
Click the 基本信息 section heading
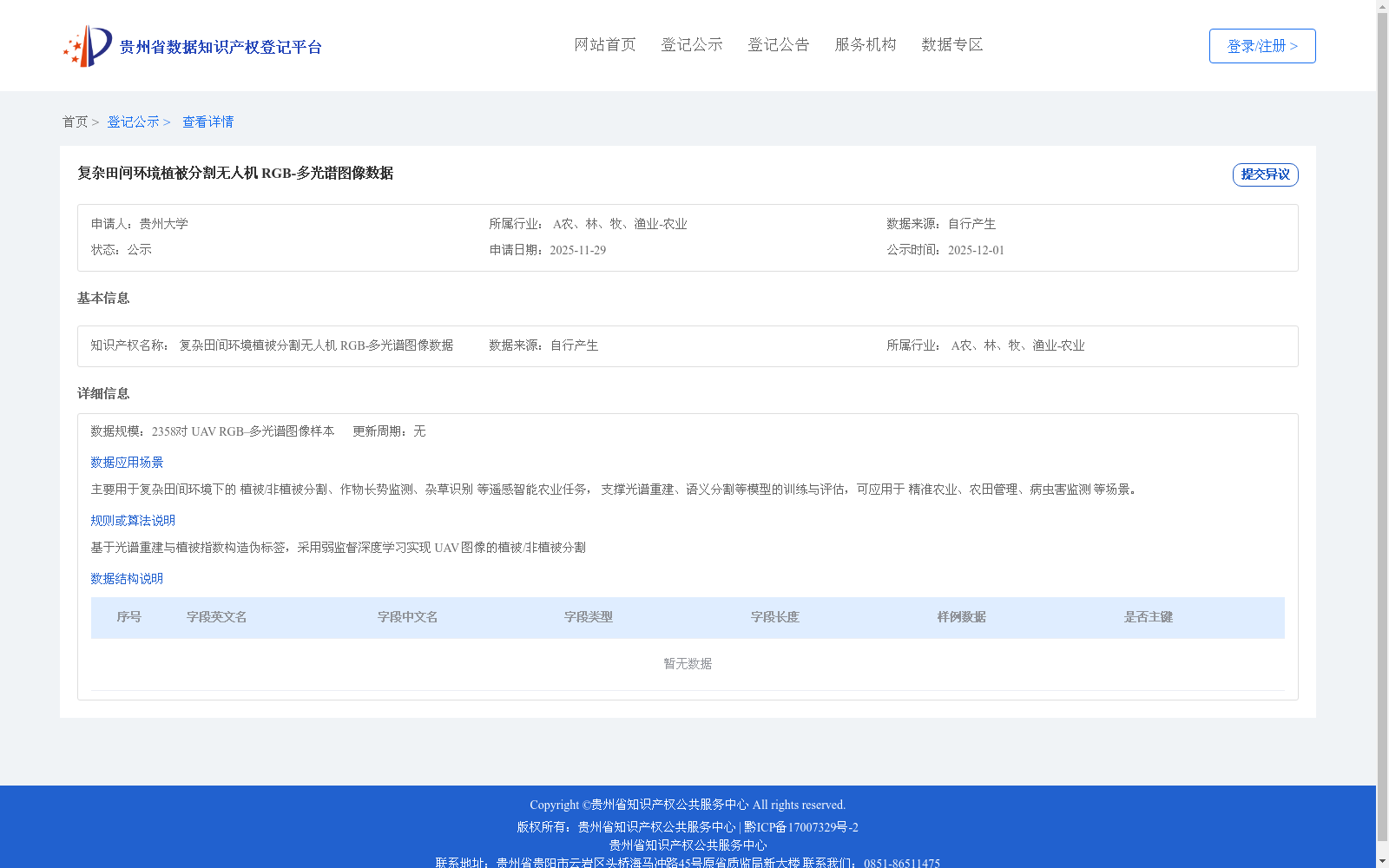103,299
